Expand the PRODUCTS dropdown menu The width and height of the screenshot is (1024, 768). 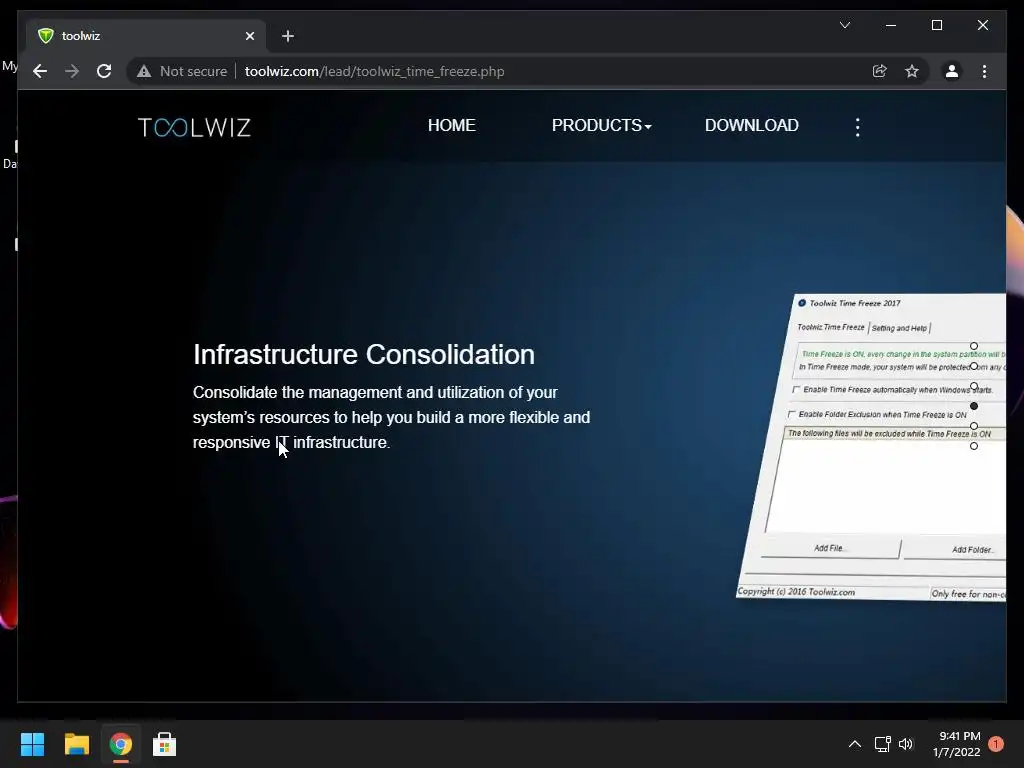[x=601, y=125]
